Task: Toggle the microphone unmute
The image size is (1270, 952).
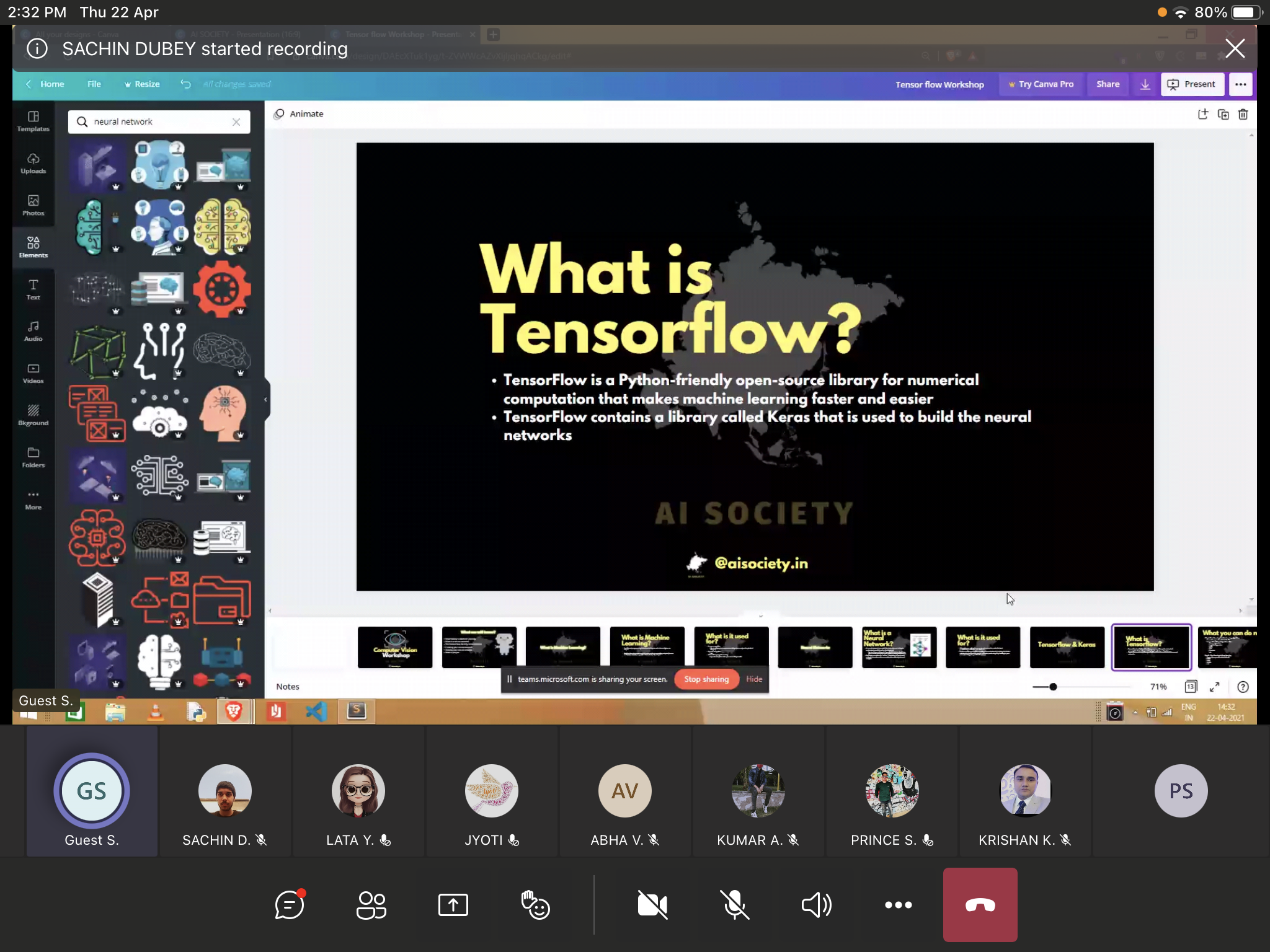Action: pos(735,905)
